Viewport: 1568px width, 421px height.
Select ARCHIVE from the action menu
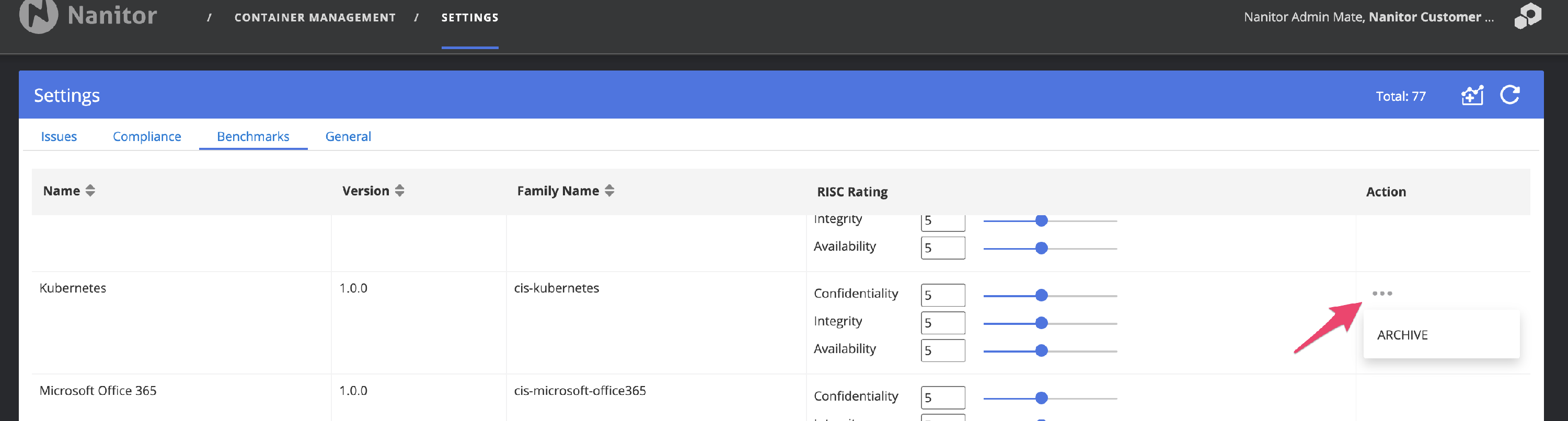click(1402, 335)
